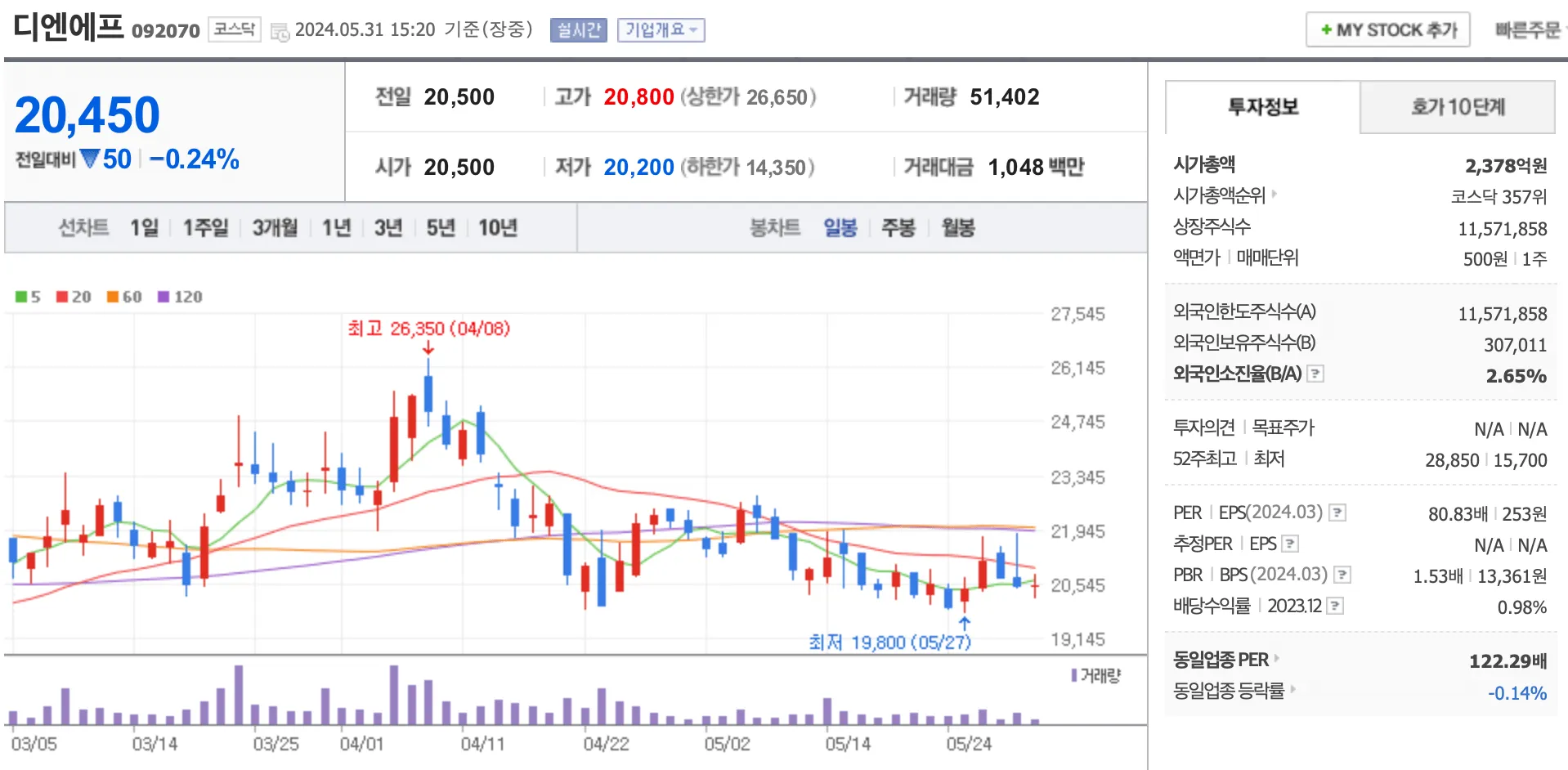
Task: Open help icon next to PBR BPS(2024.03)
Action: coord(1342,575)
